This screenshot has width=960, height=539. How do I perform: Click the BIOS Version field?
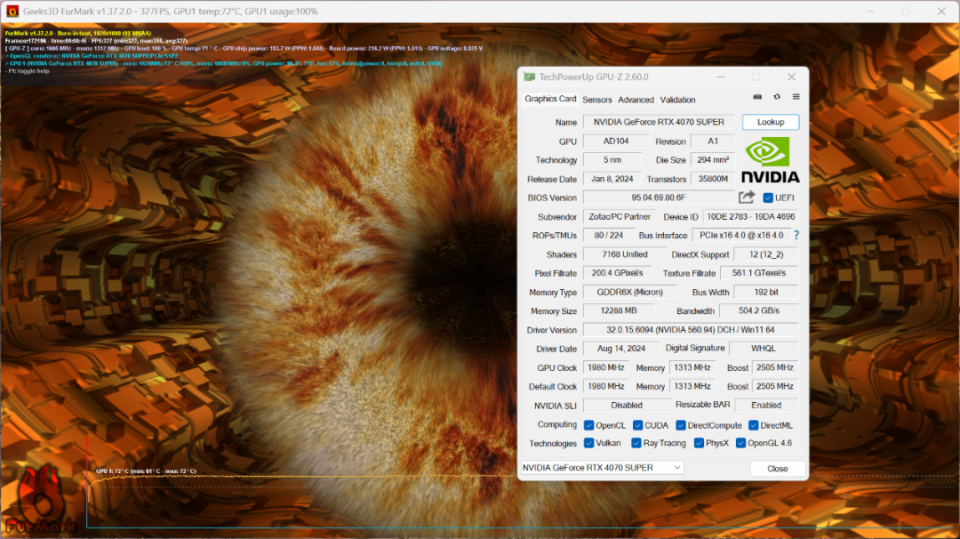point(659,197)
